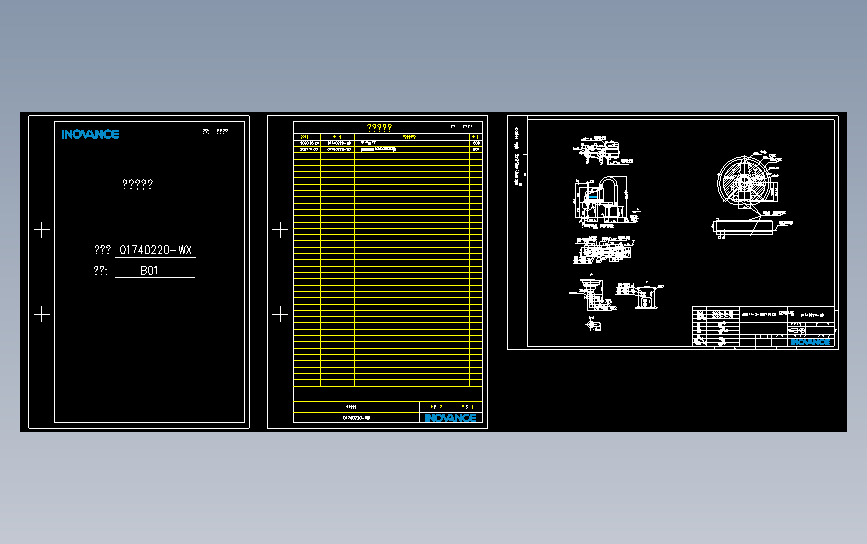867x544 pixels.
Task: Select the white ????? title on the cover sheet
Action: [138, 184]
